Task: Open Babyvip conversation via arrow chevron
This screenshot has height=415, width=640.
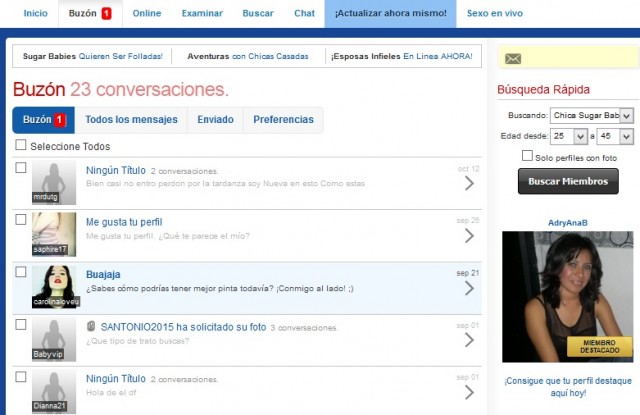Action: 469,340
